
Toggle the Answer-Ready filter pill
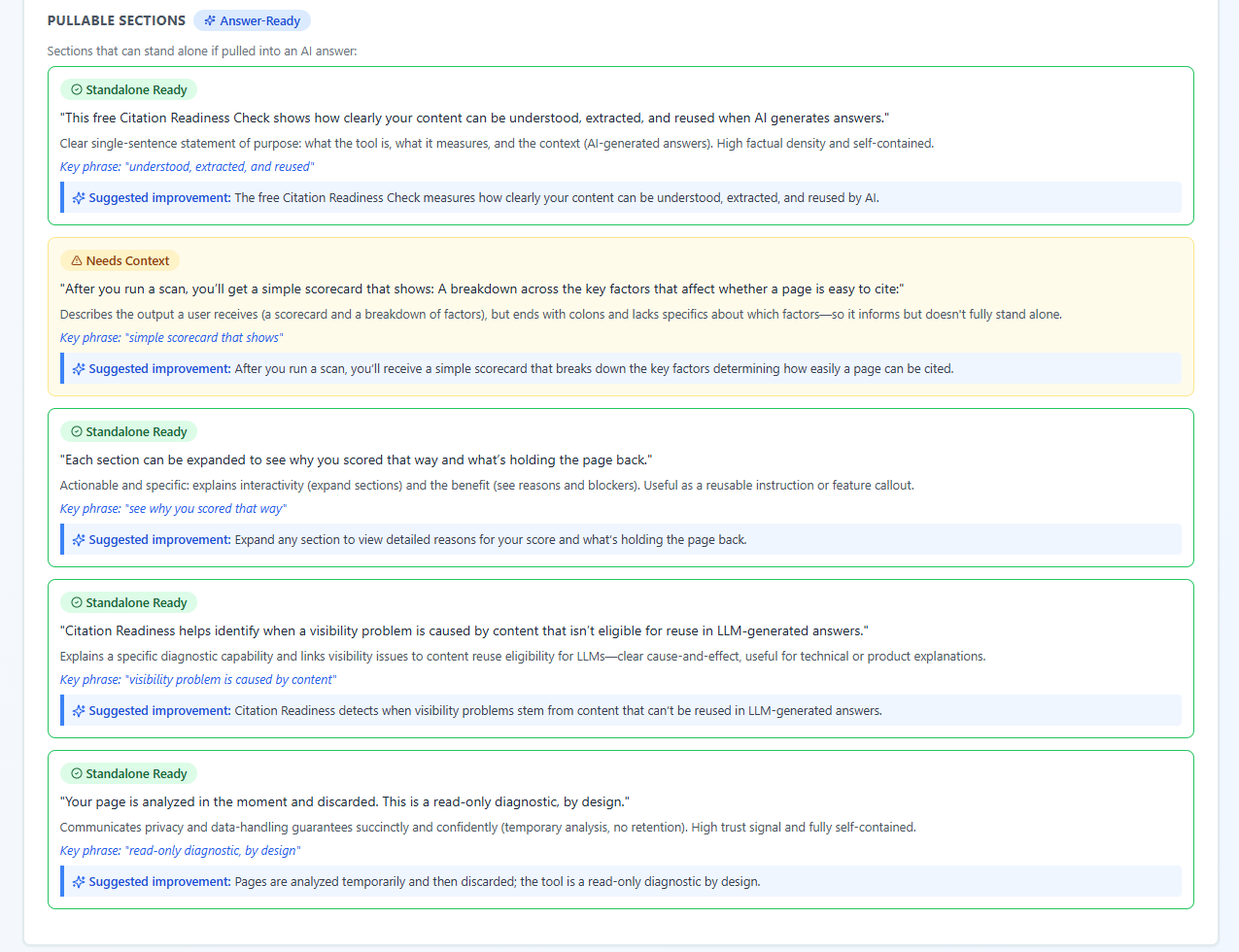[x=252, y=19]
